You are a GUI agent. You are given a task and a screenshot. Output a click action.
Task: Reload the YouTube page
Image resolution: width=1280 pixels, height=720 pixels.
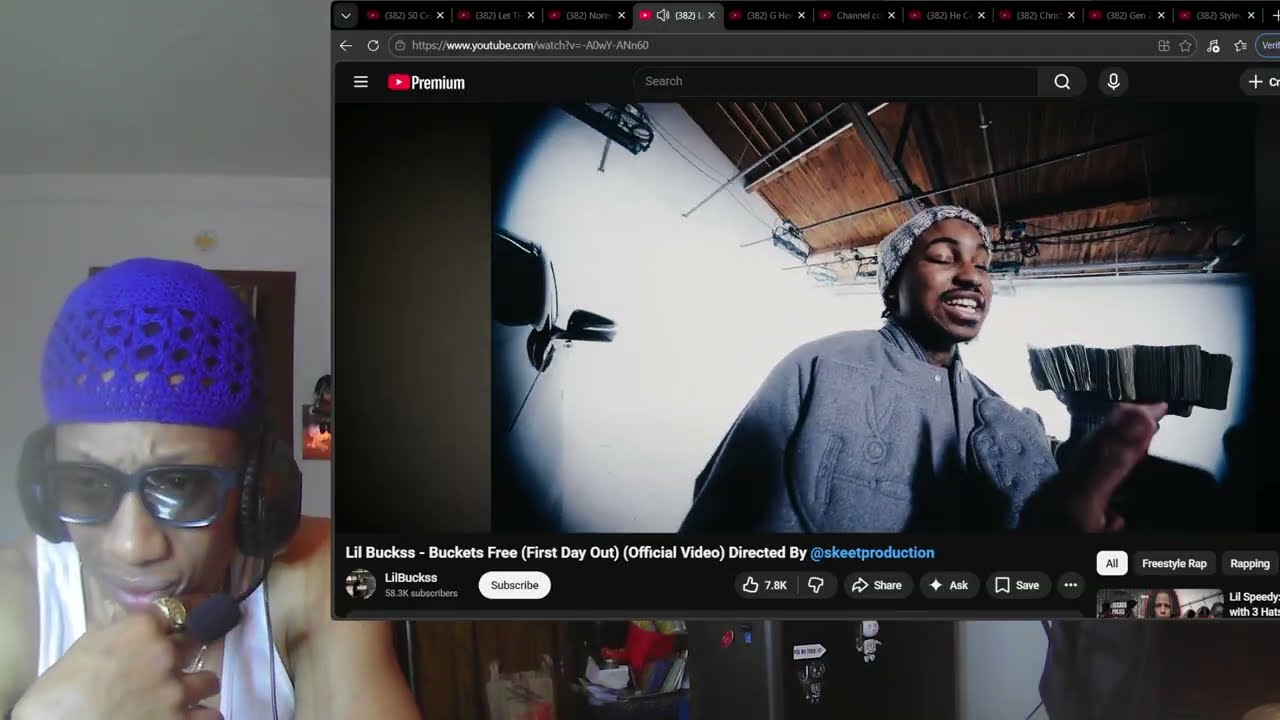[373, 45]
